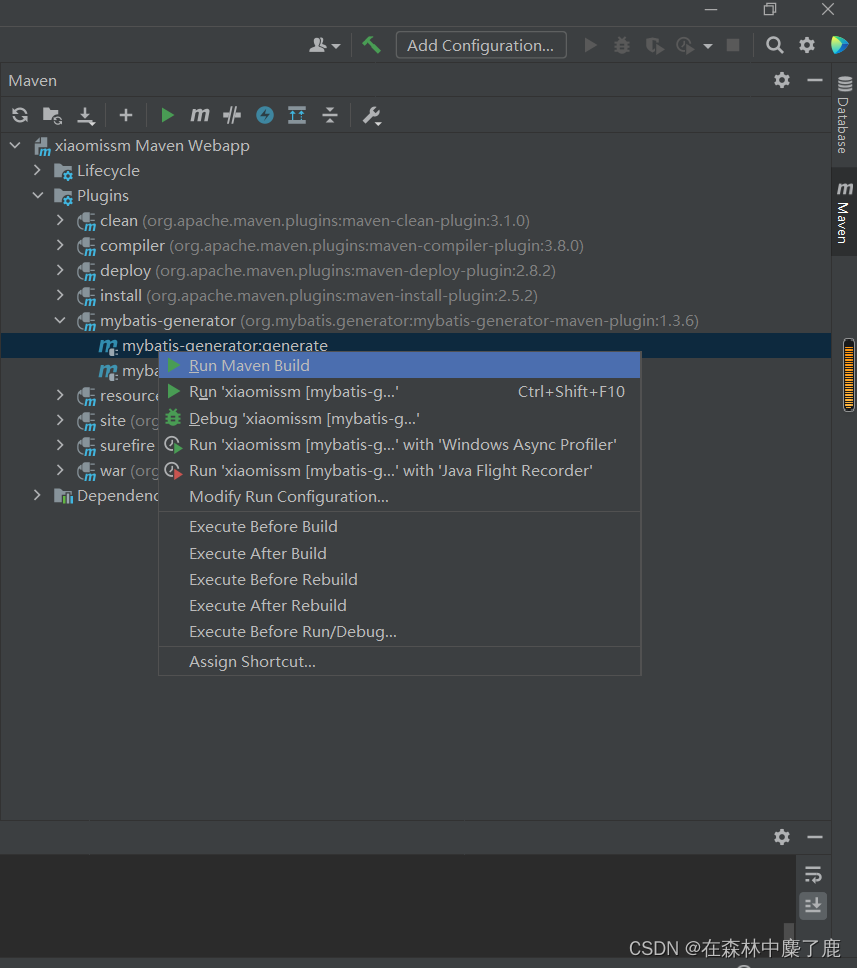Open Search Everywhere magnifier
Image resolution: width=857 pixels, height=968 pixels.
(774, 45)
